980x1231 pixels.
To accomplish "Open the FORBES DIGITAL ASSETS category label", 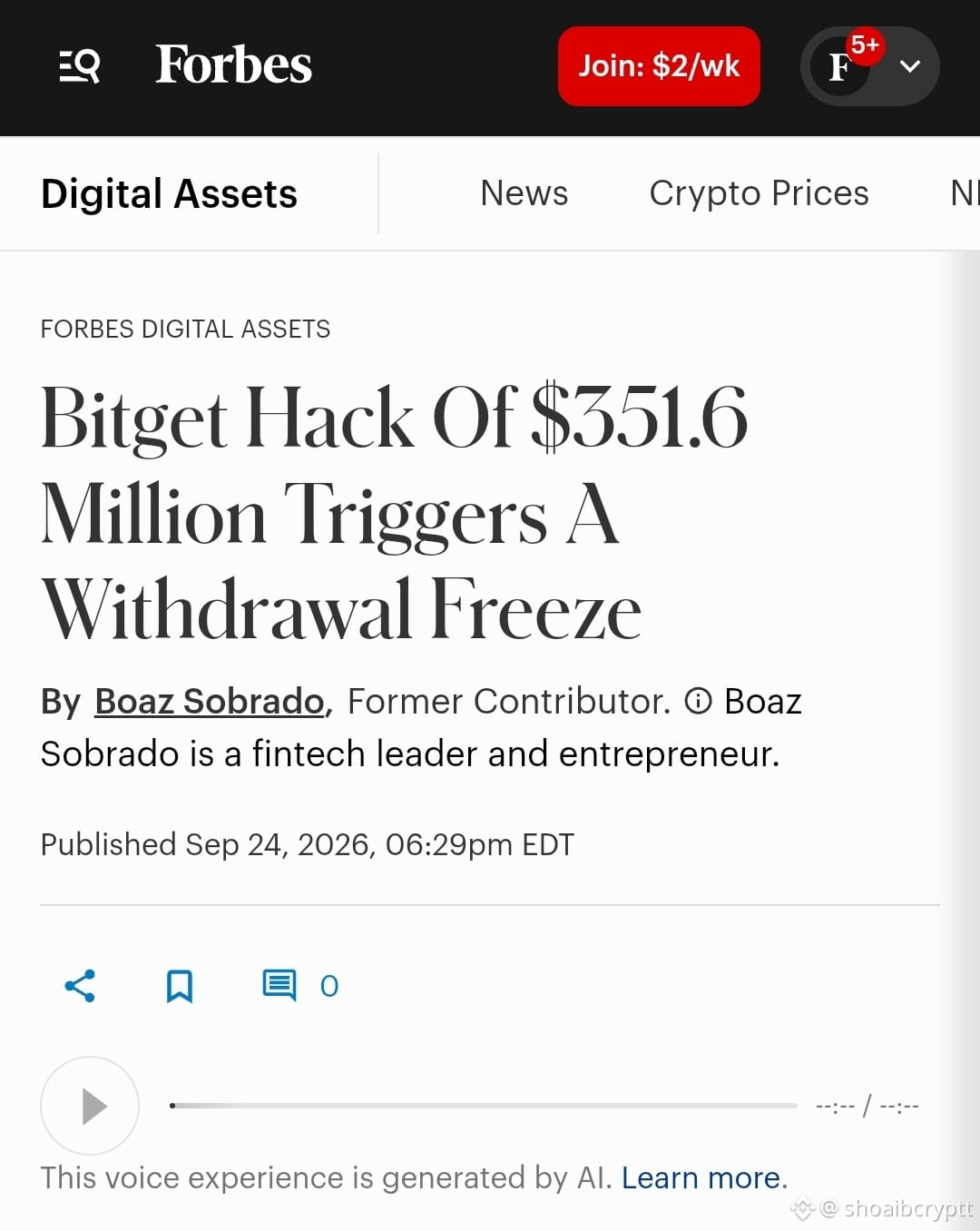I will click(x=185, y=329).
